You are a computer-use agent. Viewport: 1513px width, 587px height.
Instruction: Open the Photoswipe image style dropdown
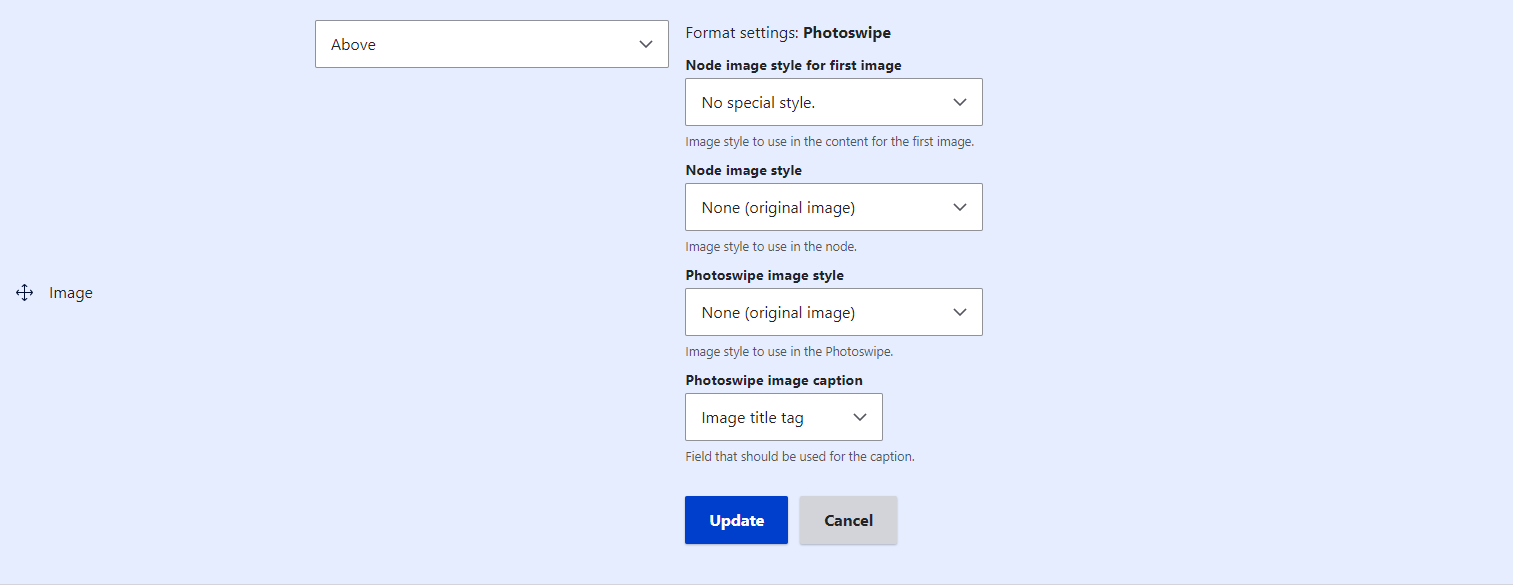point(833,312)
